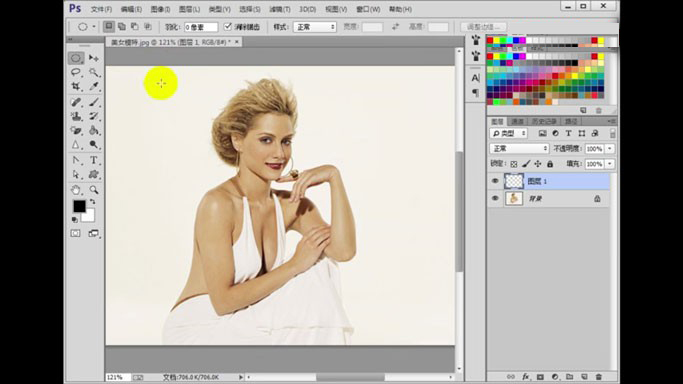Open the layer filter 类型 dropdown

(x=508, y=134)
